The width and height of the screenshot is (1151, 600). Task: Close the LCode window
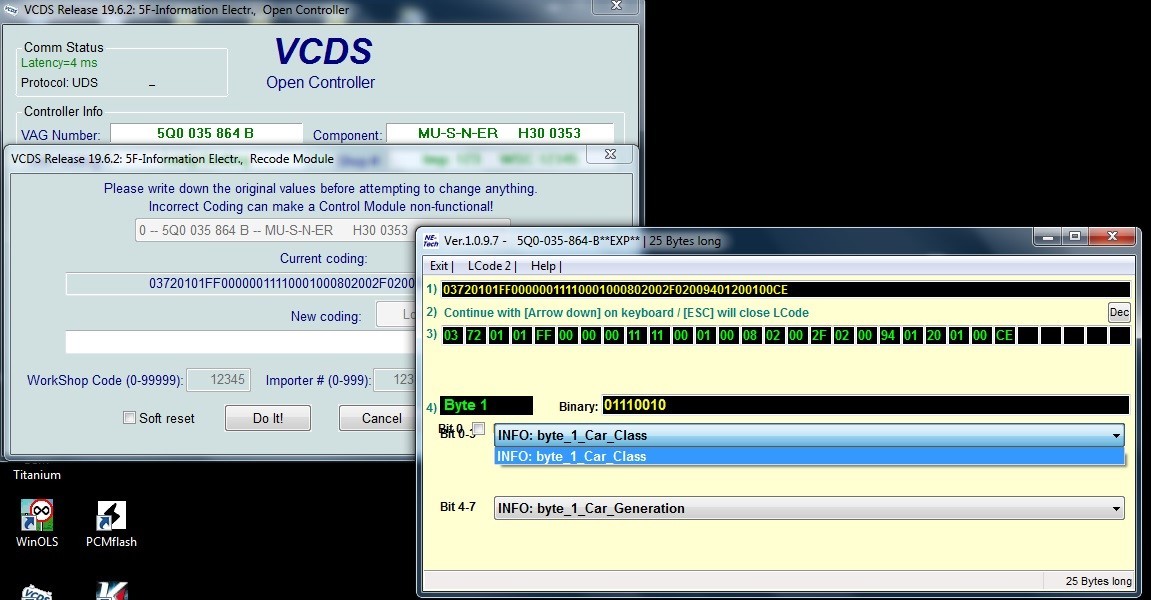[x=1112, y=236]
